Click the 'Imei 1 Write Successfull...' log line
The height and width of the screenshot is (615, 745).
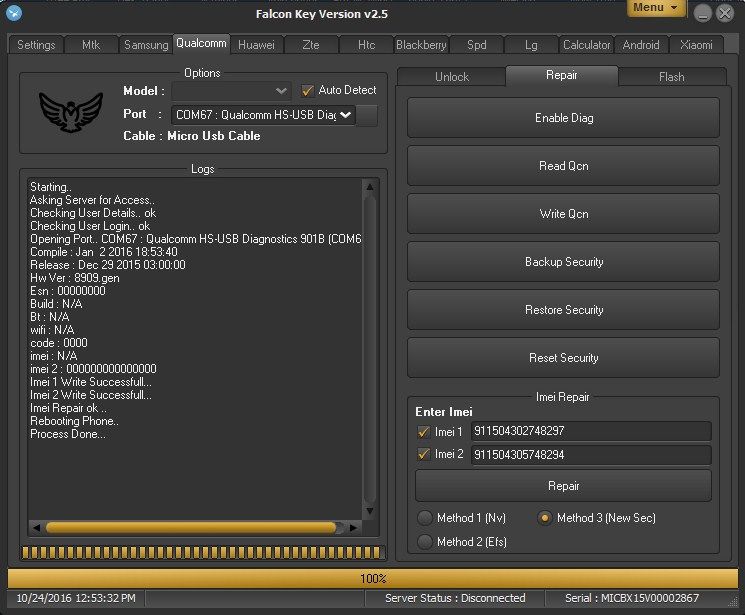tap(91, 382)
